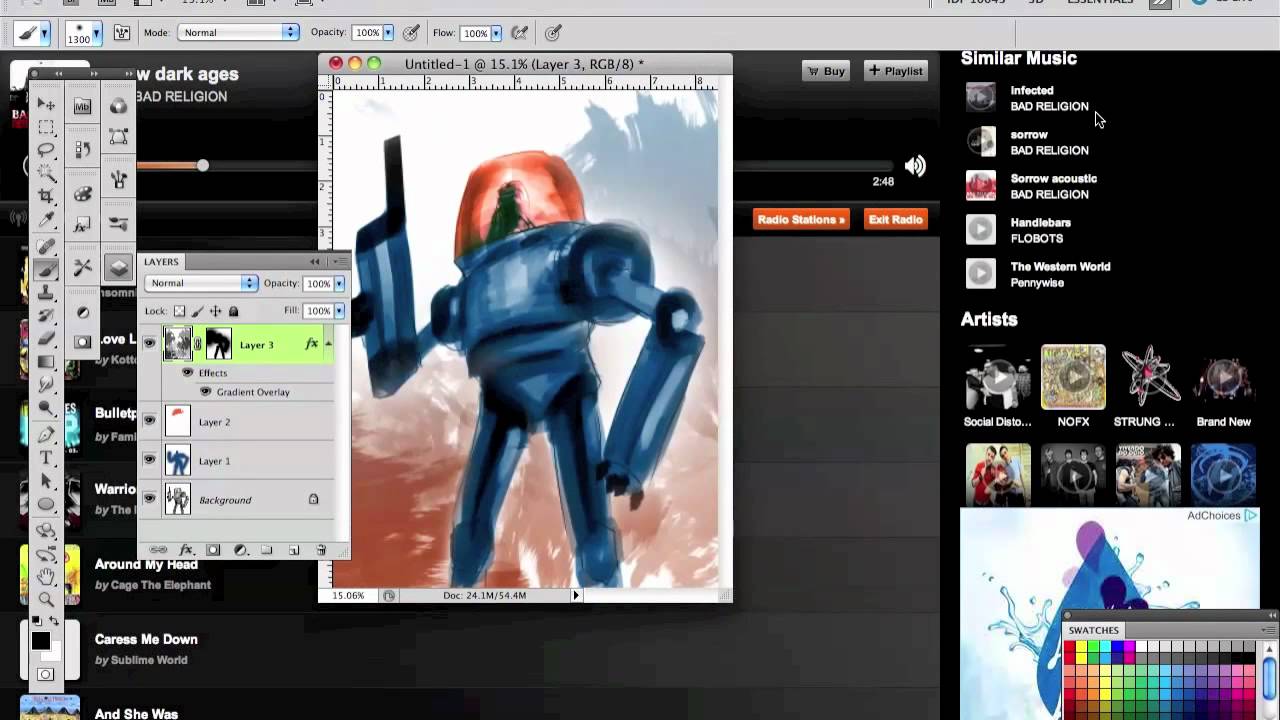Viewport: 1280px width, 720px height.
Task: Select the History Brush tool
Action: point(46,315)
